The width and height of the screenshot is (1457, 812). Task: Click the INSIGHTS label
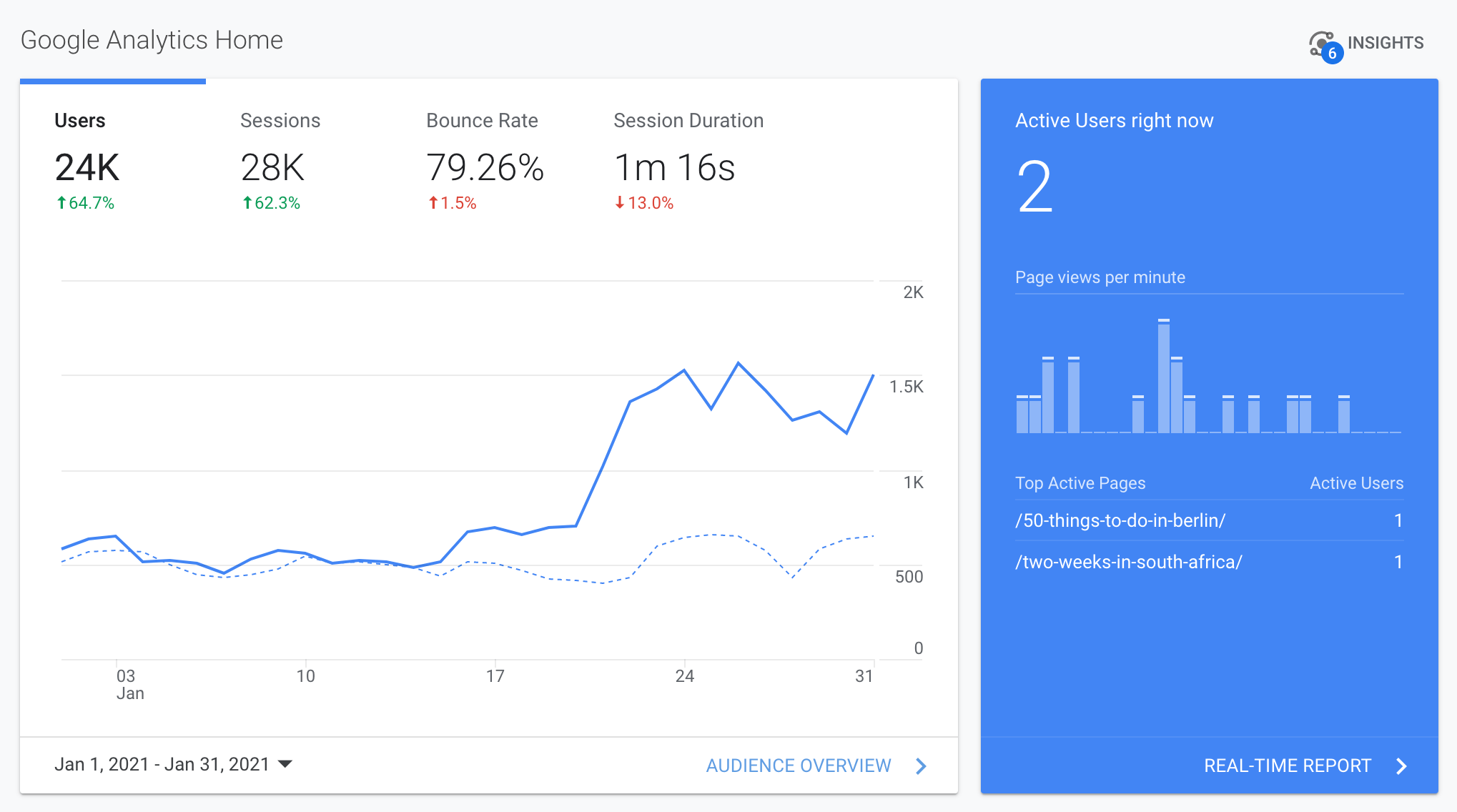coord(1386,43)
